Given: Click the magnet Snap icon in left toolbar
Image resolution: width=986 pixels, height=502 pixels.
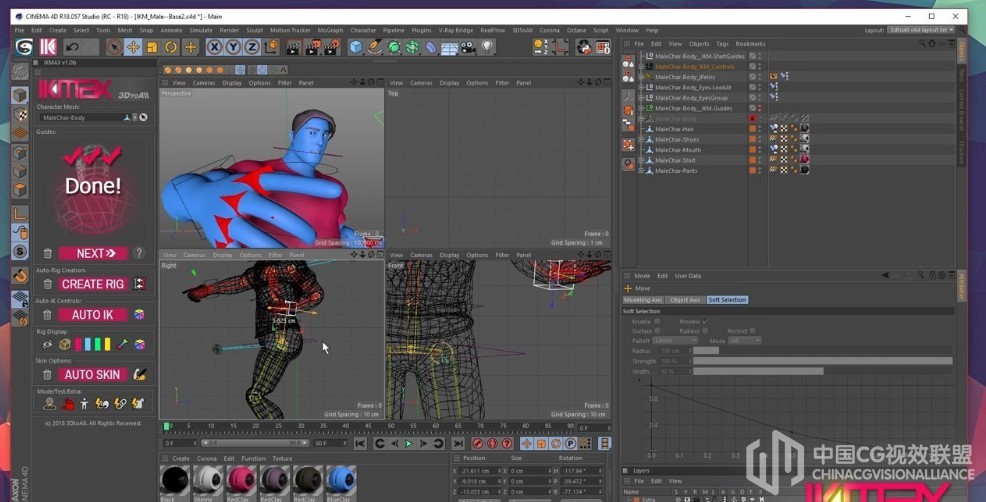Looking at the screenshot, I should click(20, 276).
